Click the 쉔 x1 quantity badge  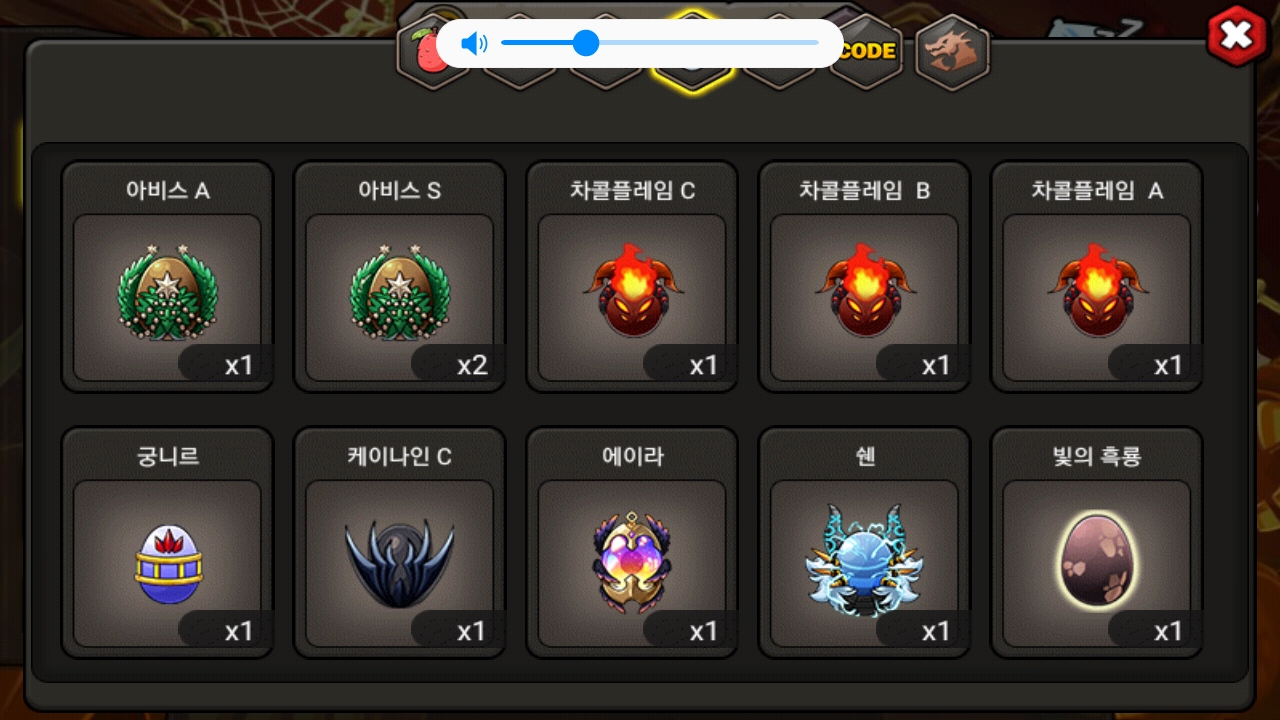click(x=922, y=630)
